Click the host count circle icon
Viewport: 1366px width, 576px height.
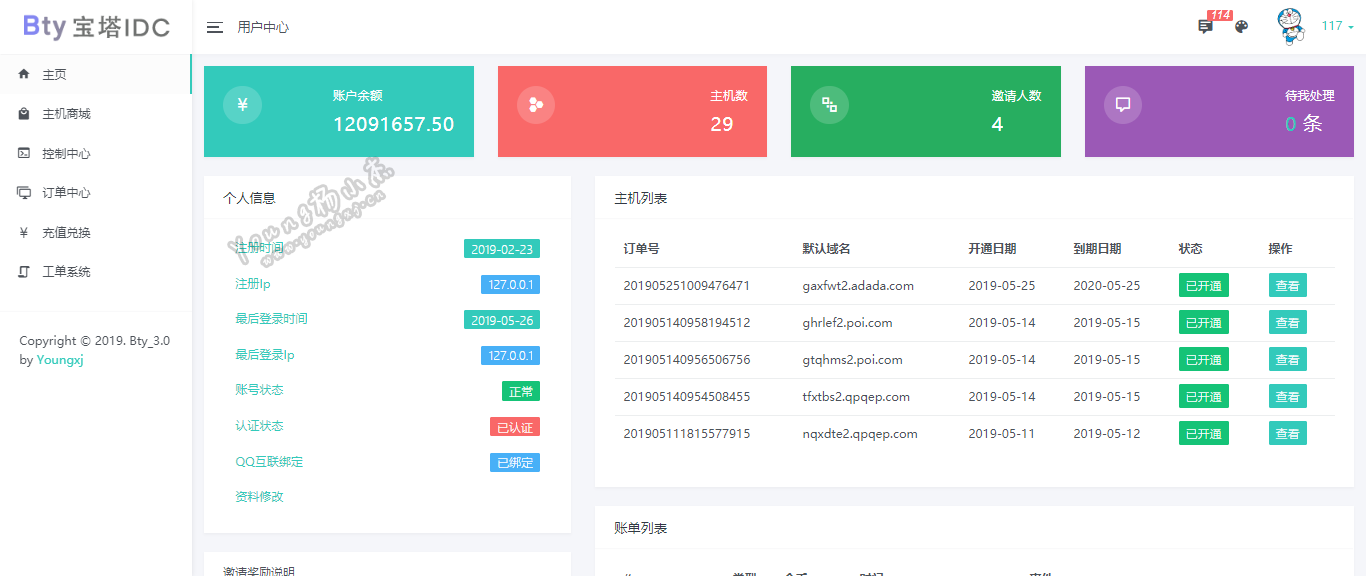(x=536, y=105)
